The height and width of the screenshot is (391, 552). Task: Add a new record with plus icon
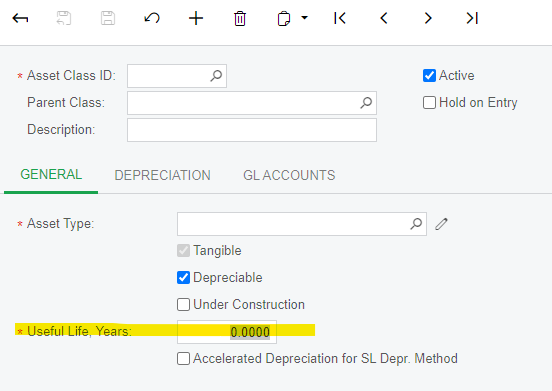(196, 18)
